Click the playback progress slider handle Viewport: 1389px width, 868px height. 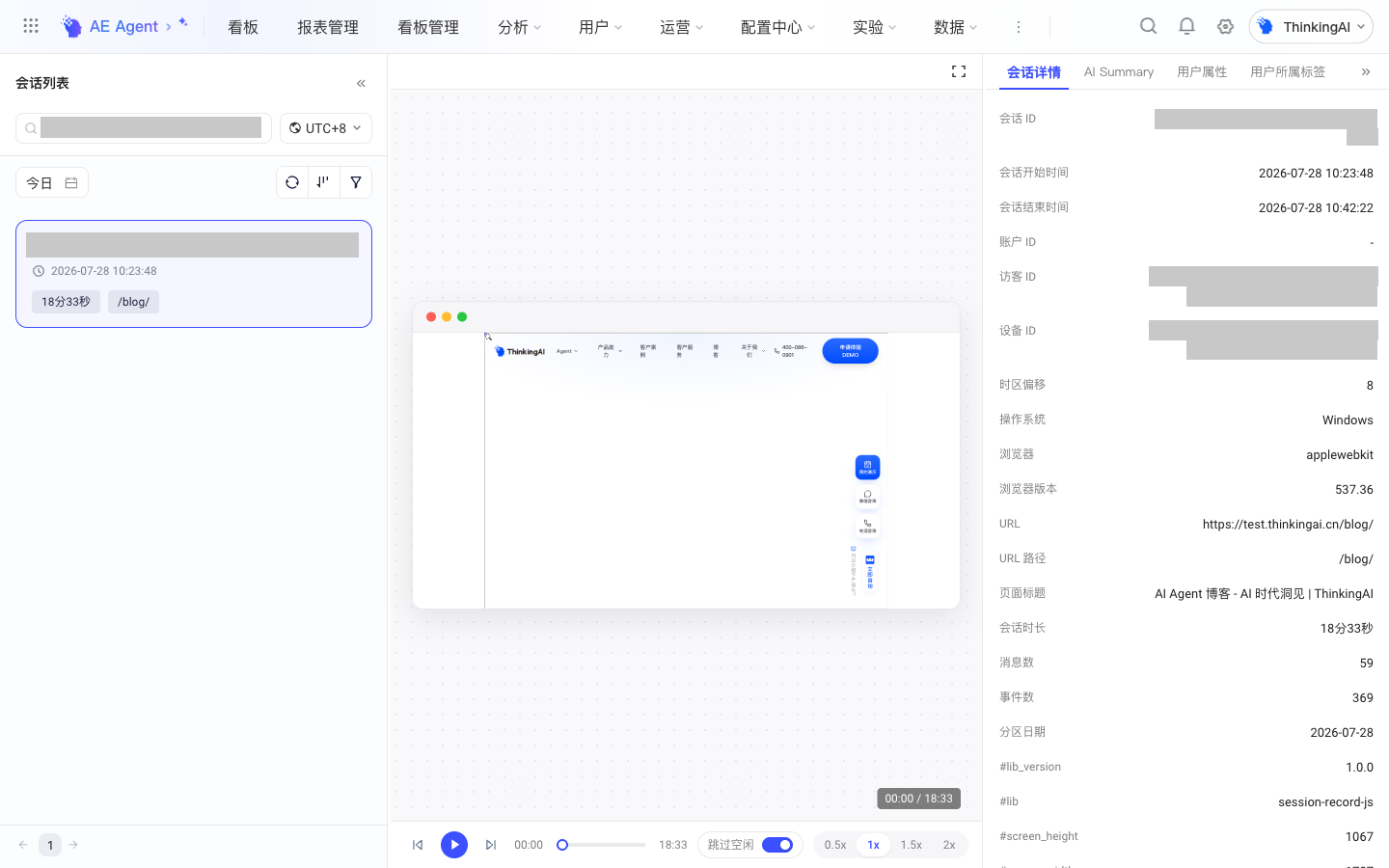point(562,845)
